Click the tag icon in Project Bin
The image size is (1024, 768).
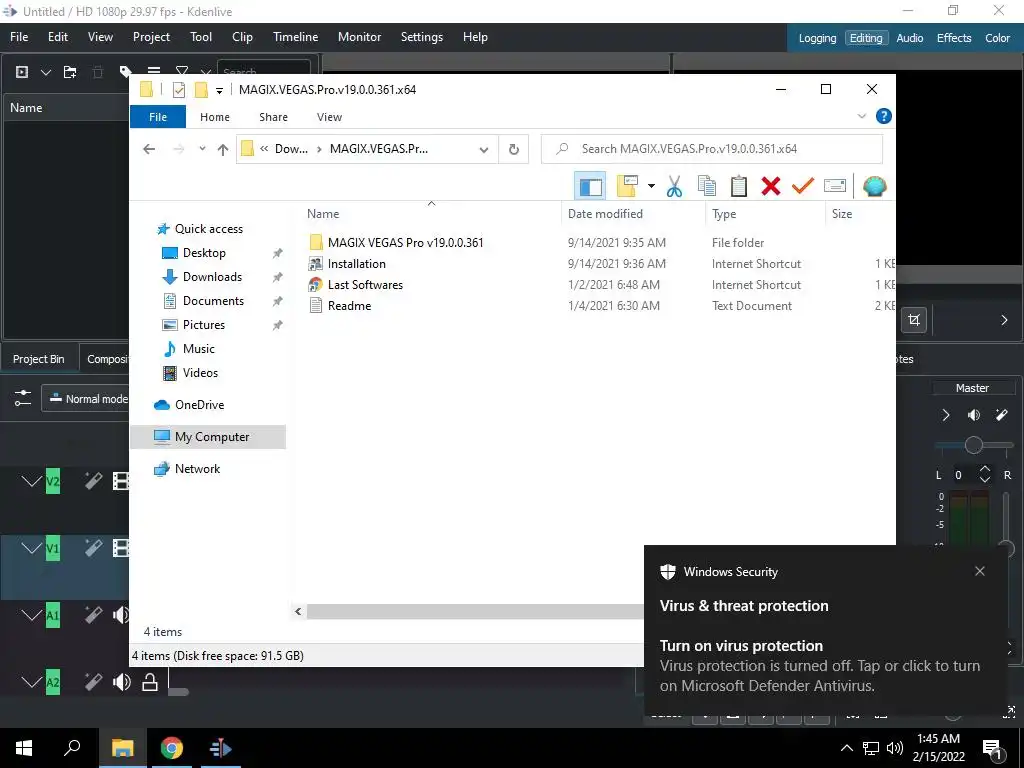pyautogui.click(x=125, y=72)
